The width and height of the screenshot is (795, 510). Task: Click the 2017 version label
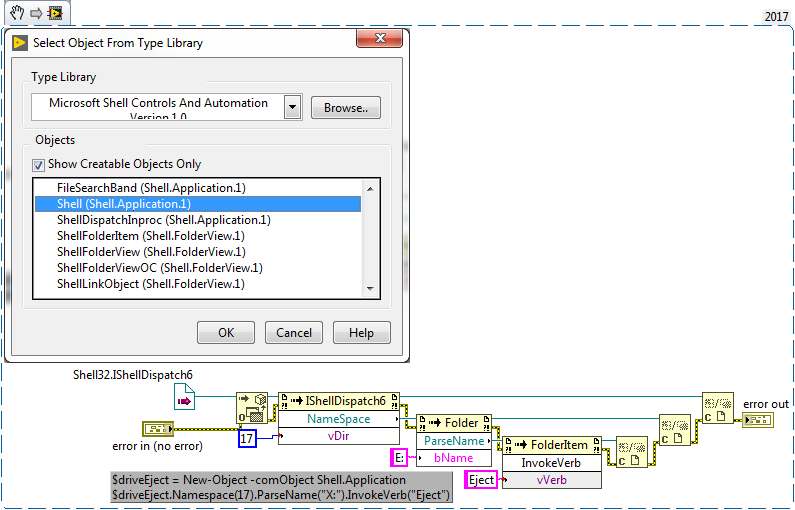(x=776, y=16)
